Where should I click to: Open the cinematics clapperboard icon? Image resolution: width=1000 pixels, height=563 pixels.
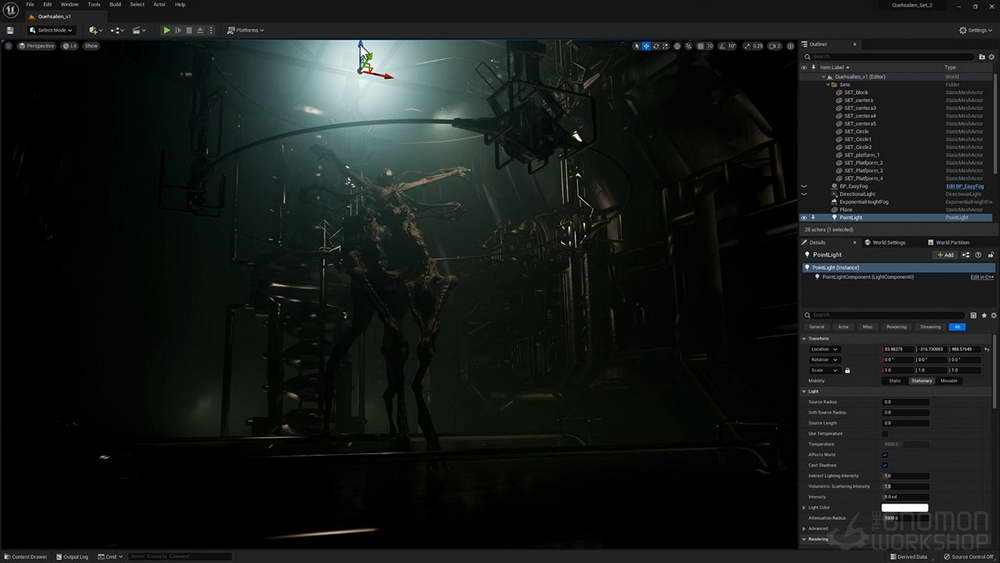138,30
